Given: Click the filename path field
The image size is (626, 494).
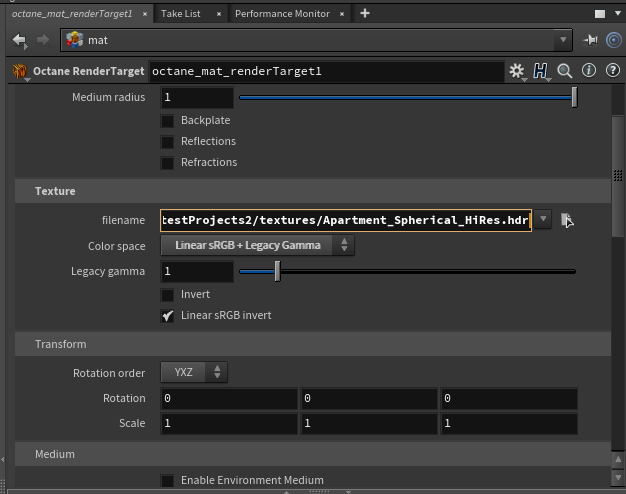Looking at the screenshot, I should click(346, 220).
